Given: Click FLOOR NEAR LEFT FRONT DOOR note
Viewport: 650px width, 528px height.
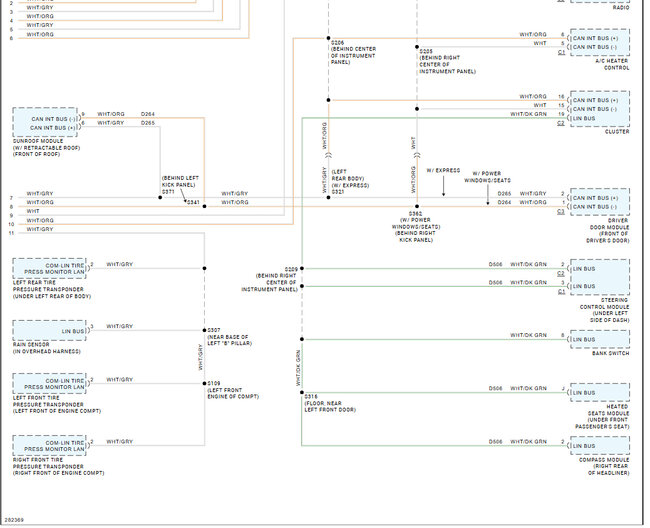Looking at the screenshot, I should [330, 407].
